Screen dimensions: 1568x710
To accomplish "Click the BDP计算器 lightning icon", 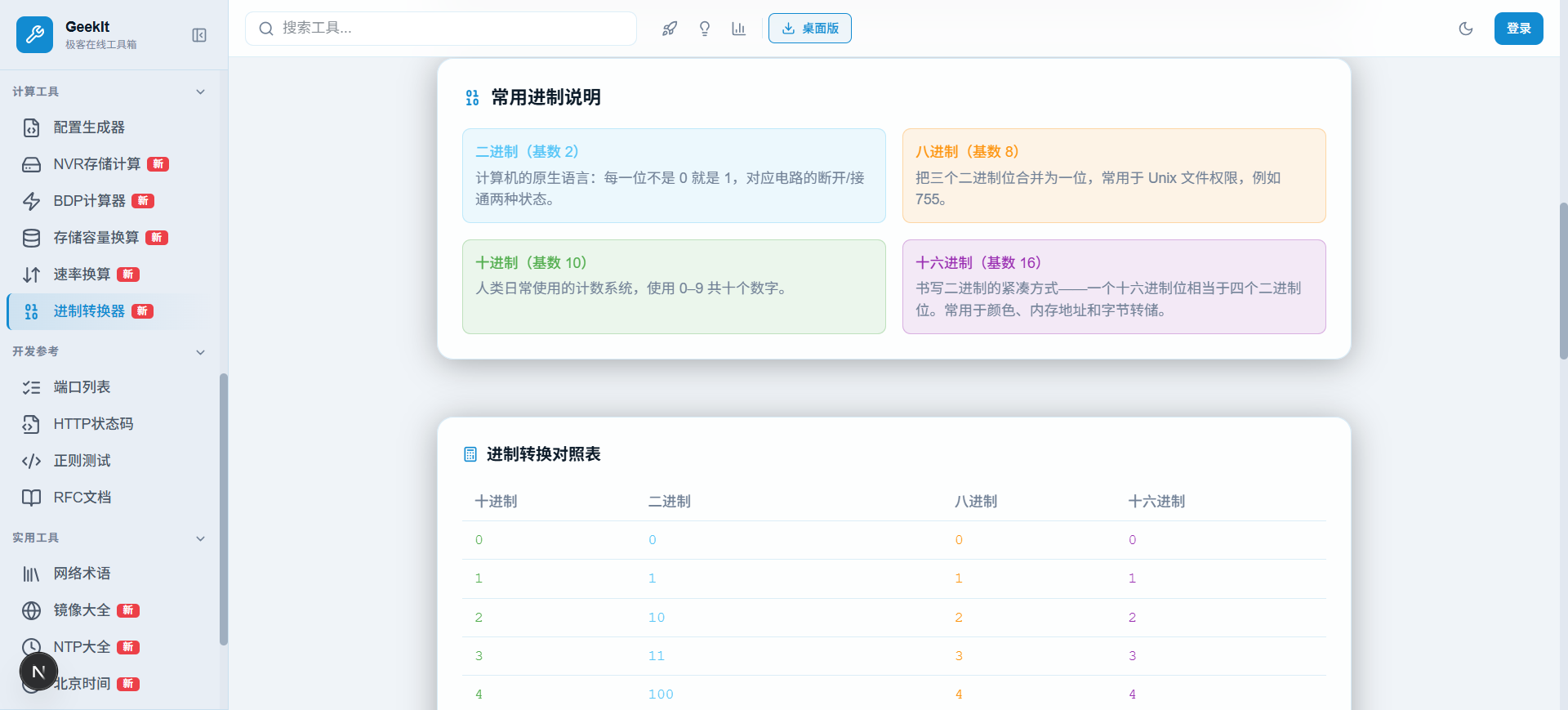I will 31,202.
